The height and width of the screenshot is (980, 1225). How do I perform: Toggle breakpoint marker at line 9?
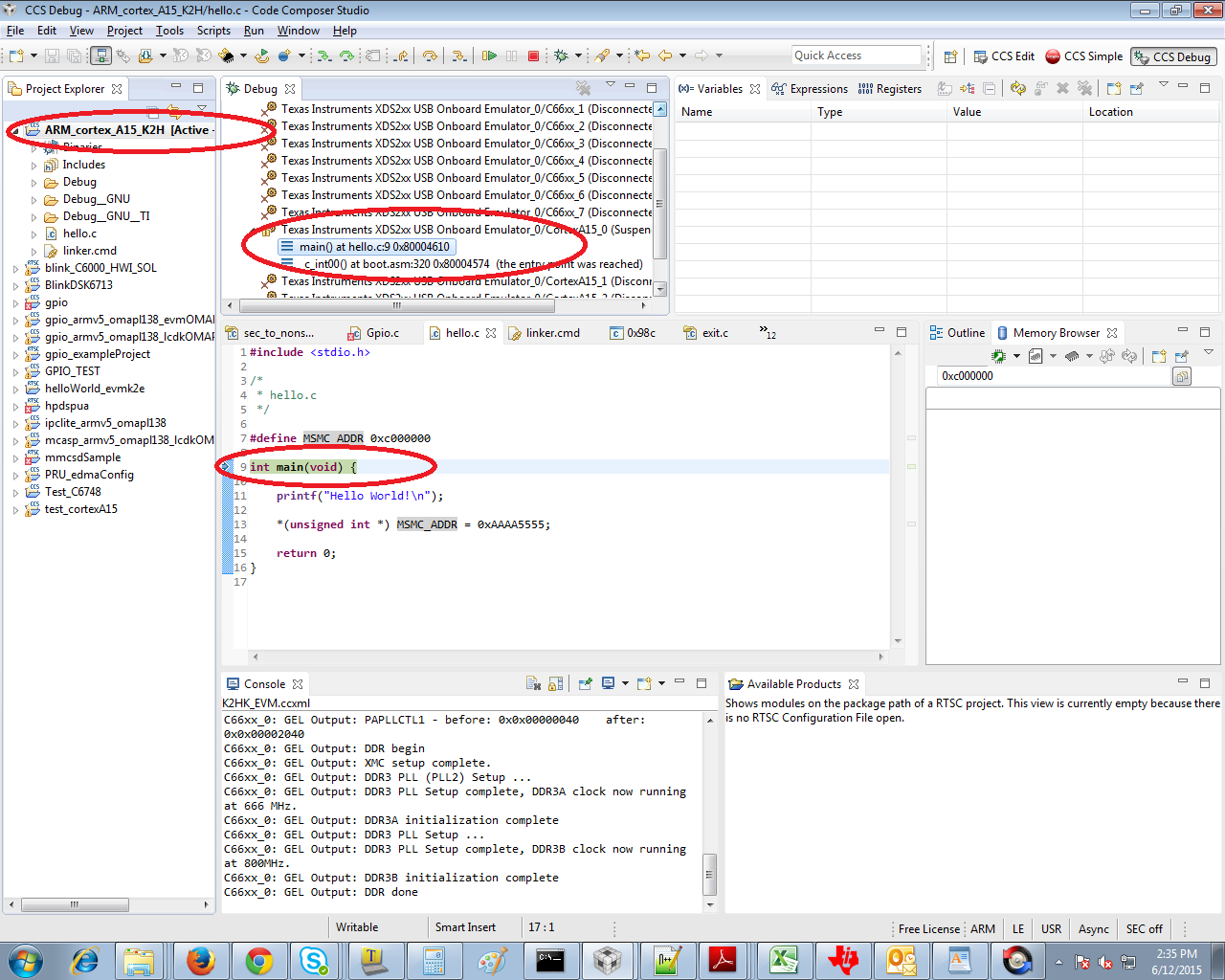point(225,467)
